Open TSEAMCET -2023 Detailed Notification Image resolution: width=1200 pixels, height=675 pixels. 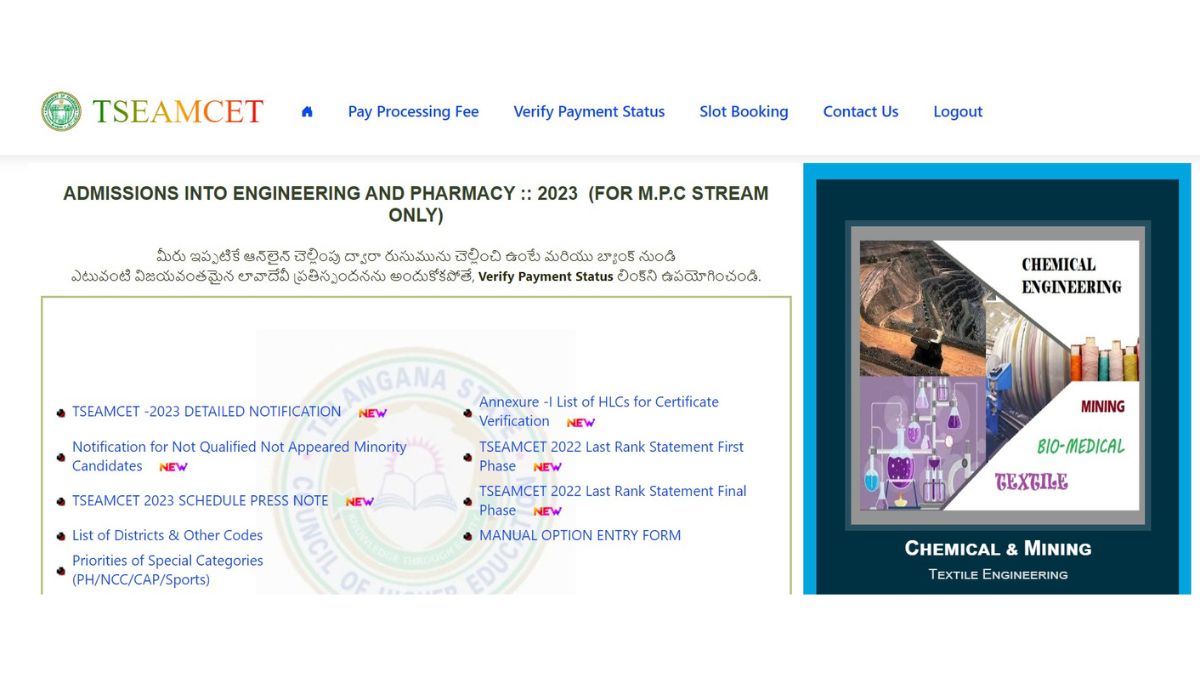207,411
